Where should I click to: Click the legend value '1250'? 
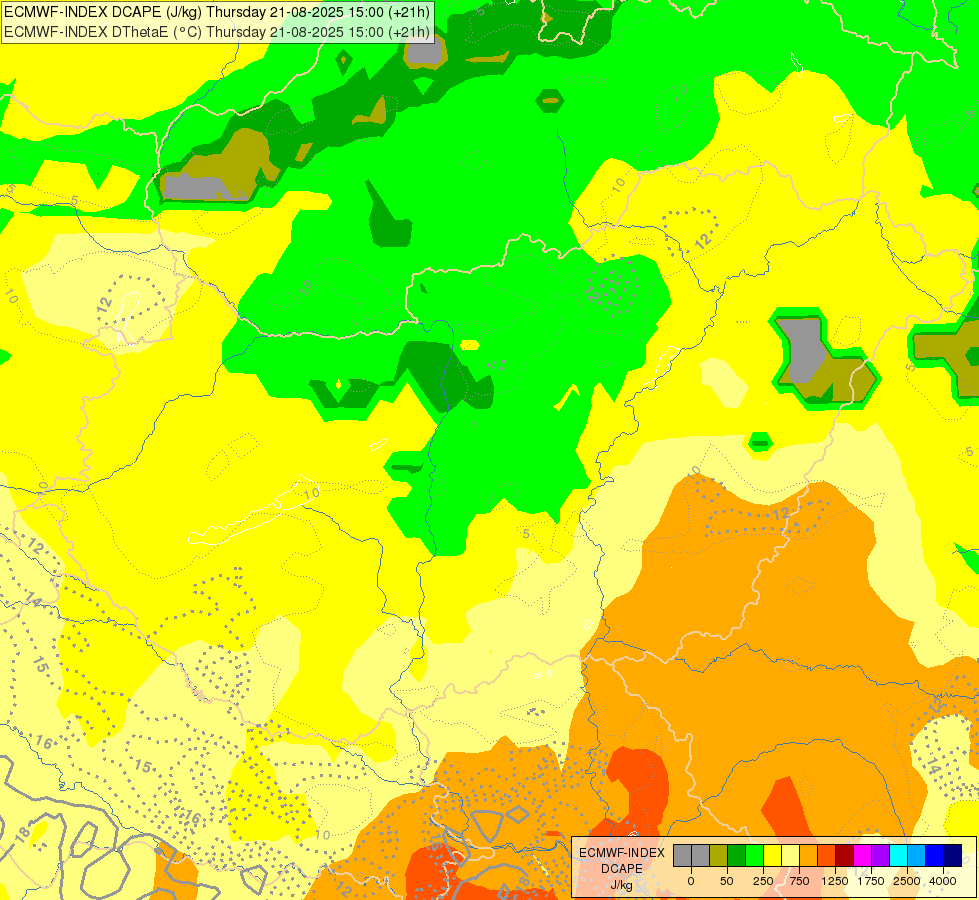point(835,881)
